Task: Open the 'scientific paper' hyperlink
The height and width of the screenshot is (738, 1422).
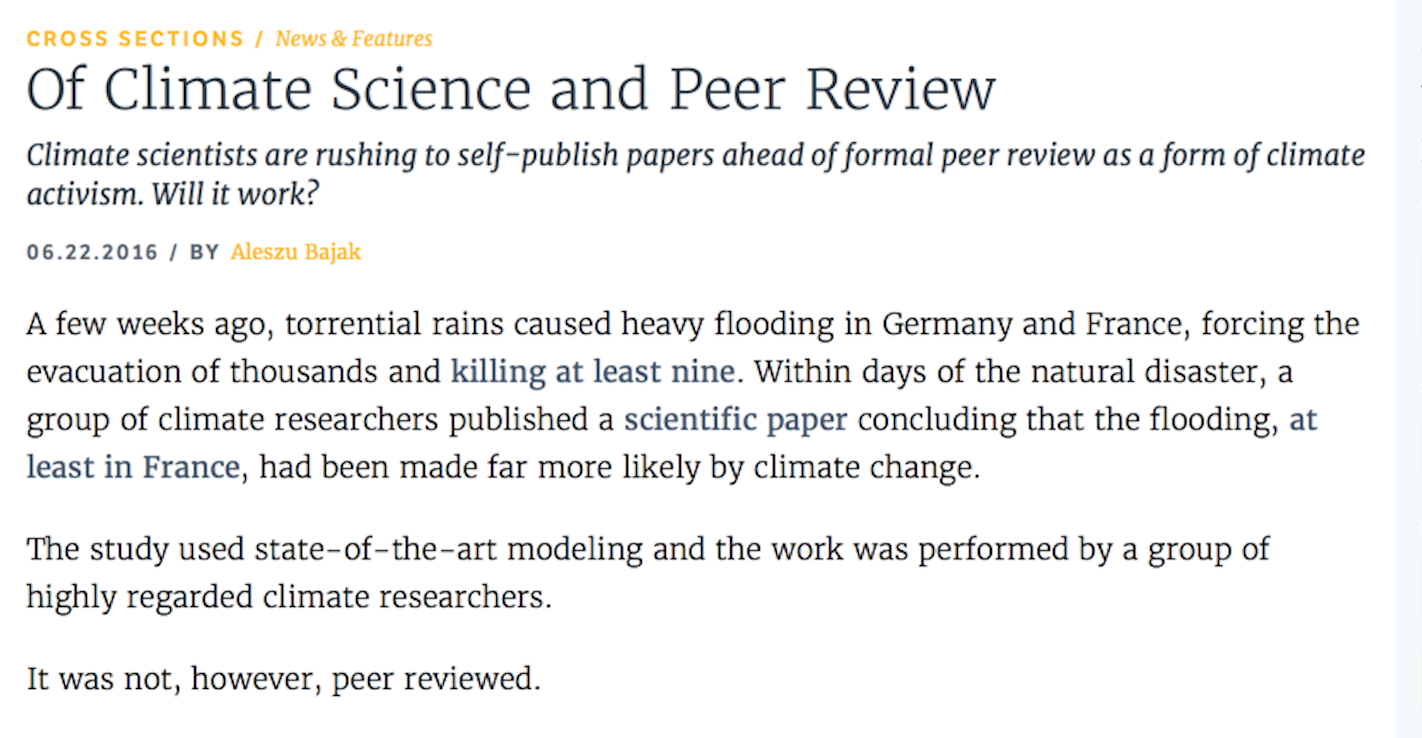Action: [x=735, y=420]
